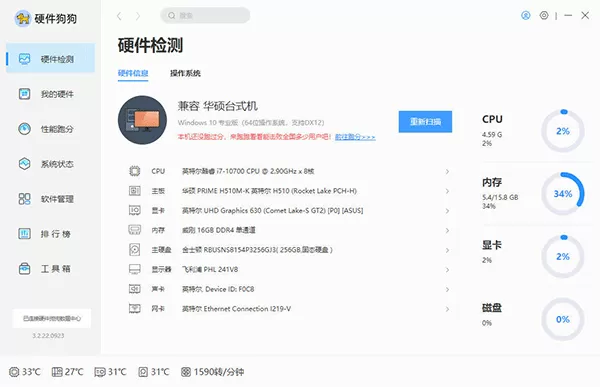
Task: Click the version number 3.2.22.0923
Action: click(x=48, y=336)
